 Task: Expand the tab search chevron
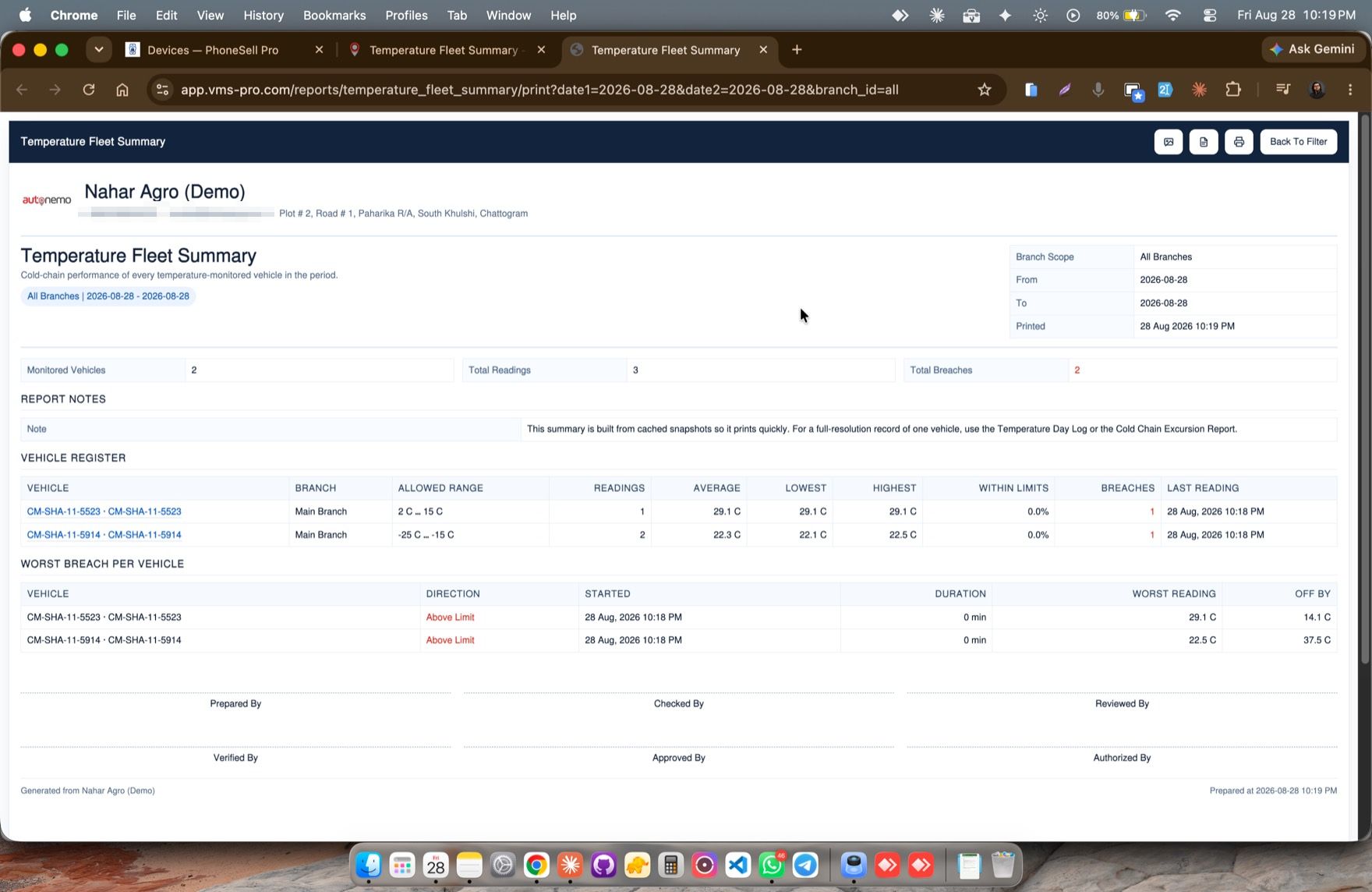[99, 49]
